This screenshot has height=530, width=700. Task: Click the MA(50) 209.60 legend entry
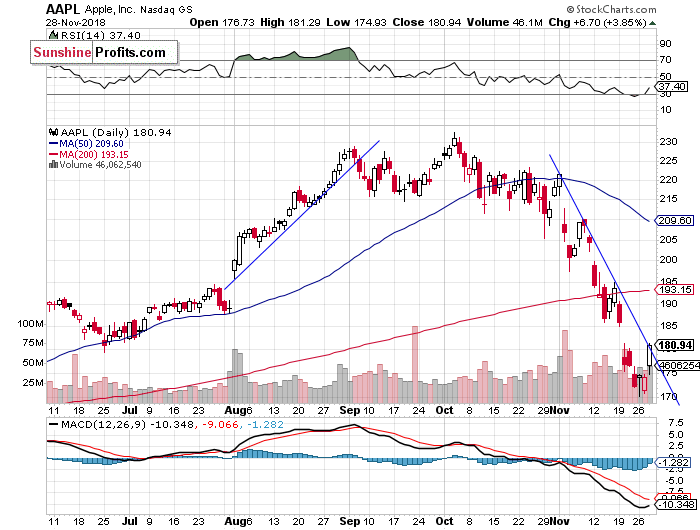pos(86,143)
